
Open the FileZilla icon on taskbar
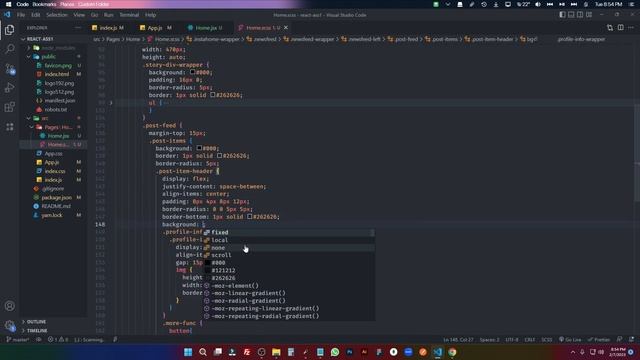[x=247, y=352]
